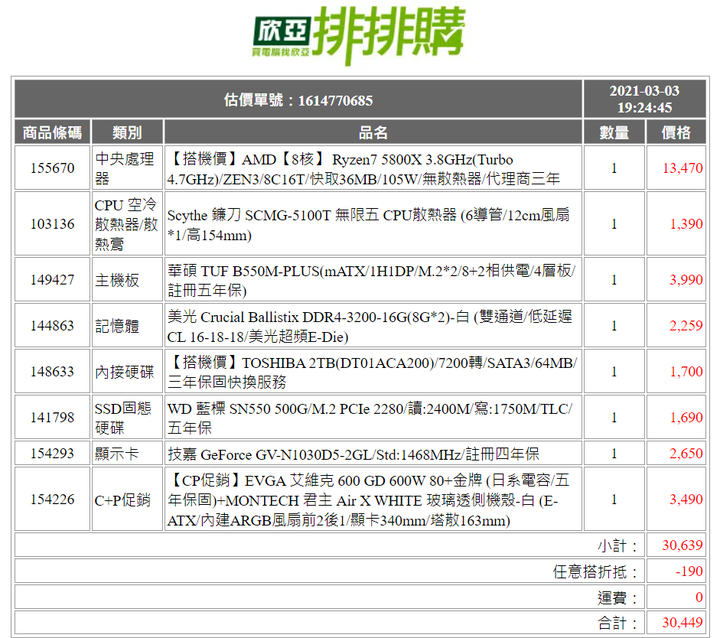The image size is (720, 638).
Task: Click the 任意搭折抵 label
Action: 596,572
